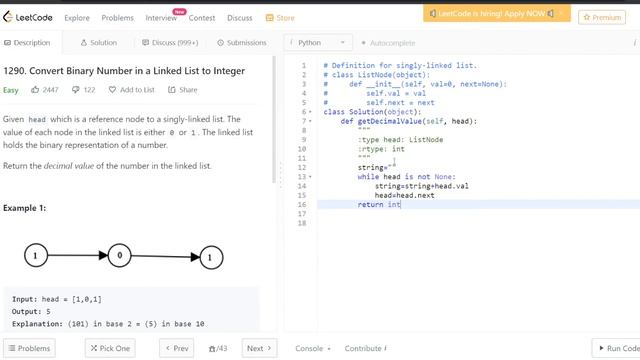This screenshot has width=640, height=360.
Task: Click the description panel scrollbar
Action: [x=274, y=120]
